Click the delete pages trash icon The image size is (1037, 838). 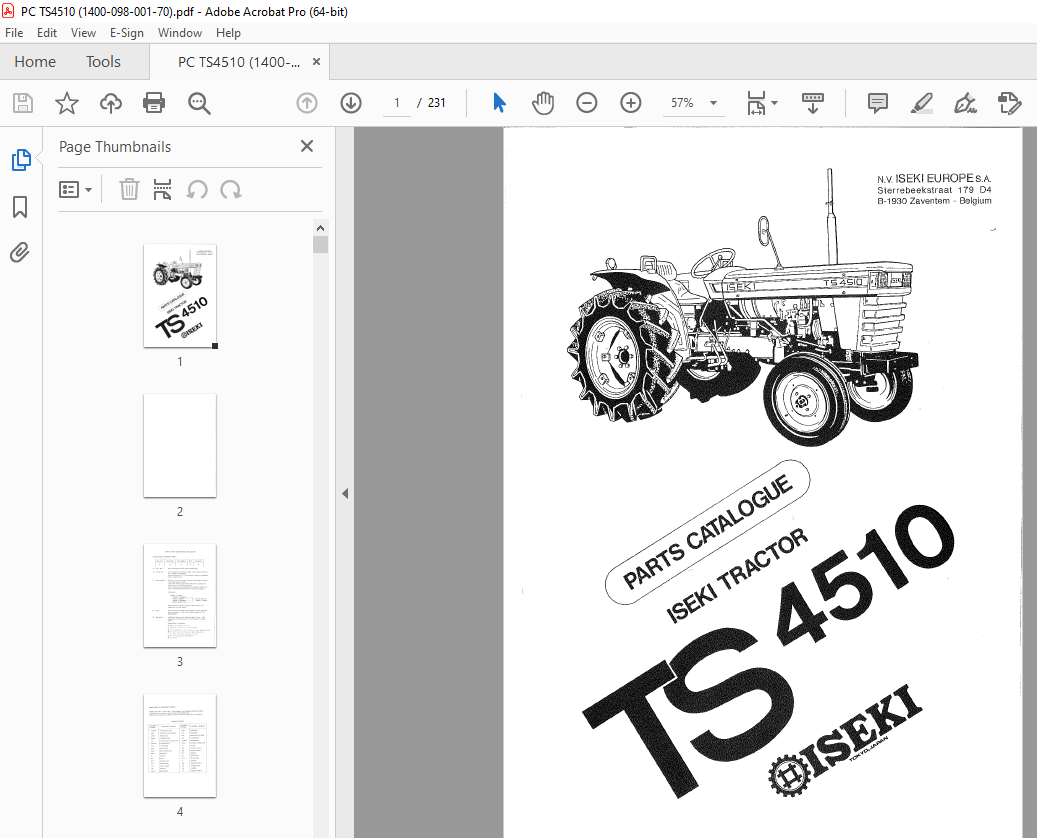pyautogui.click(x=129, y=190)
